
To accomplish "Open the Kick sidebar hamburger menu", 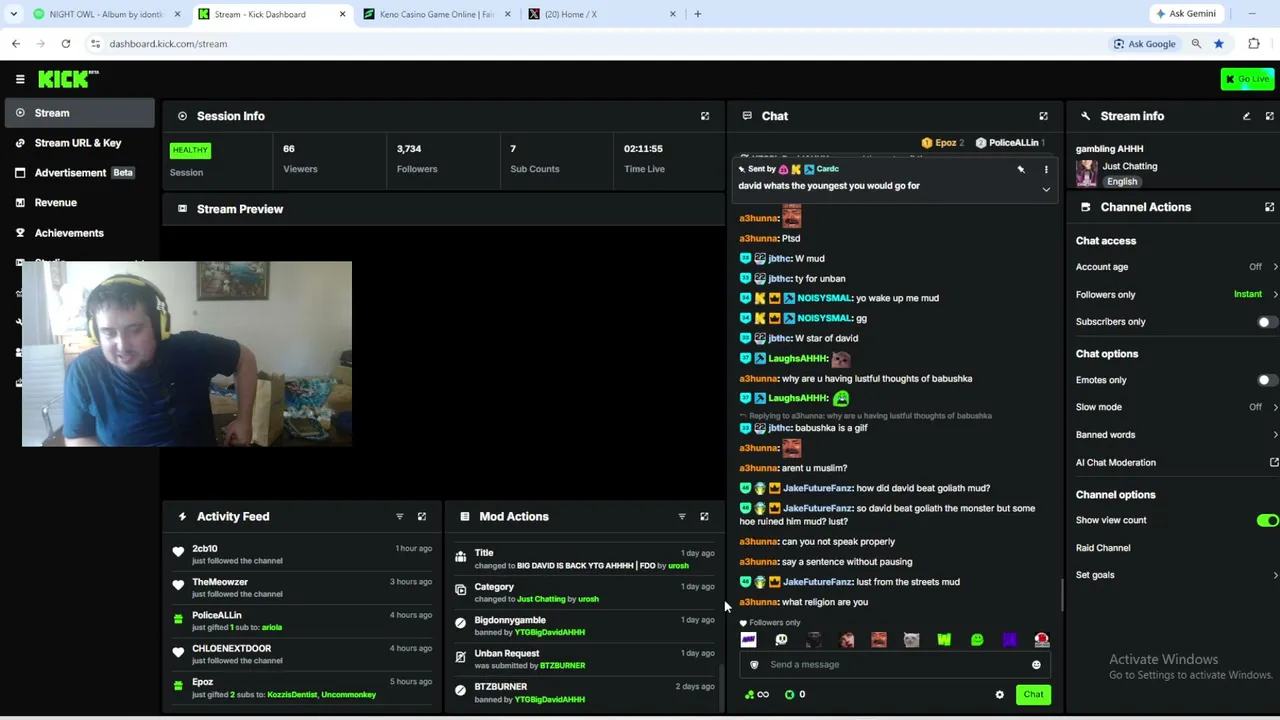I will 20,79.
